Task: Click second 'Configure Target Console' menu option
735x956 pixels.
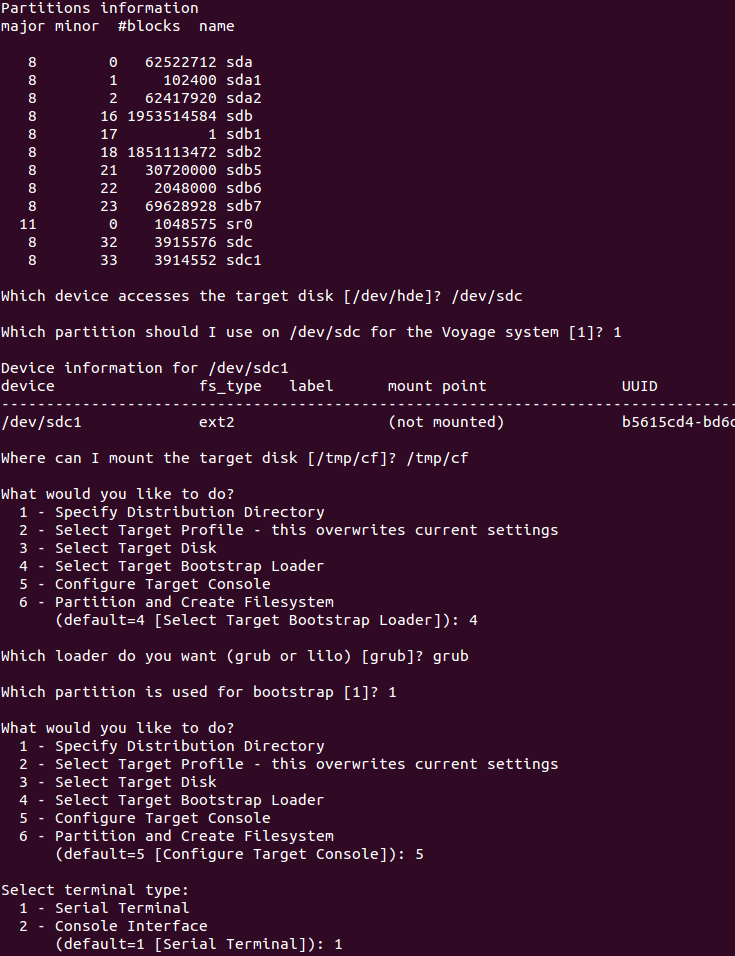Action: click(x=145, y=818)
